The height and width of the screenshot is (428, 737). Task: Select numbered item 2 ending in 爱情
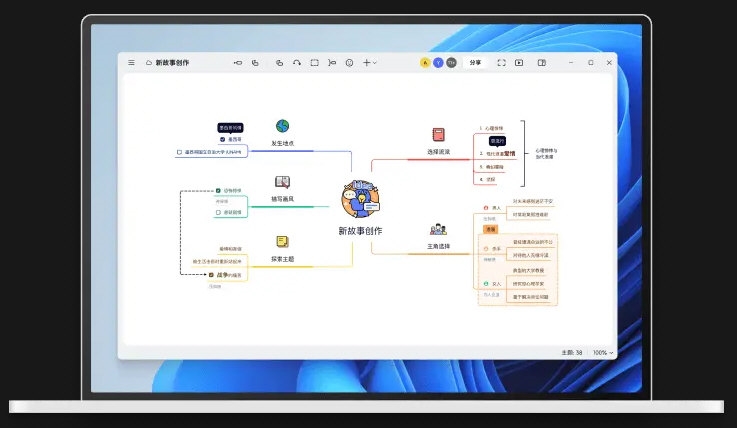pos(497,154)
